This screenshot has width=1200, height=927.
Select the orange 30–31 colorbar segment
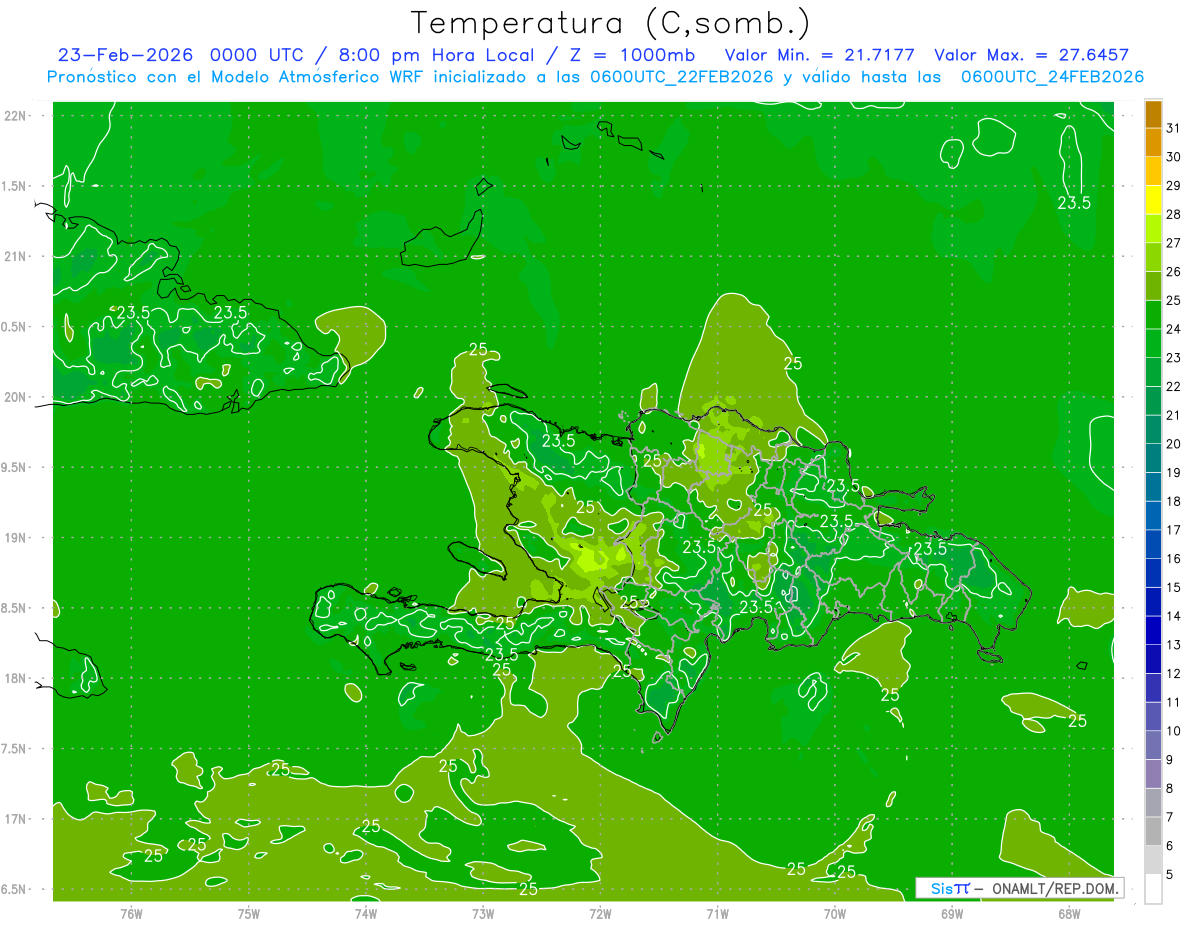click(1153, 142)
